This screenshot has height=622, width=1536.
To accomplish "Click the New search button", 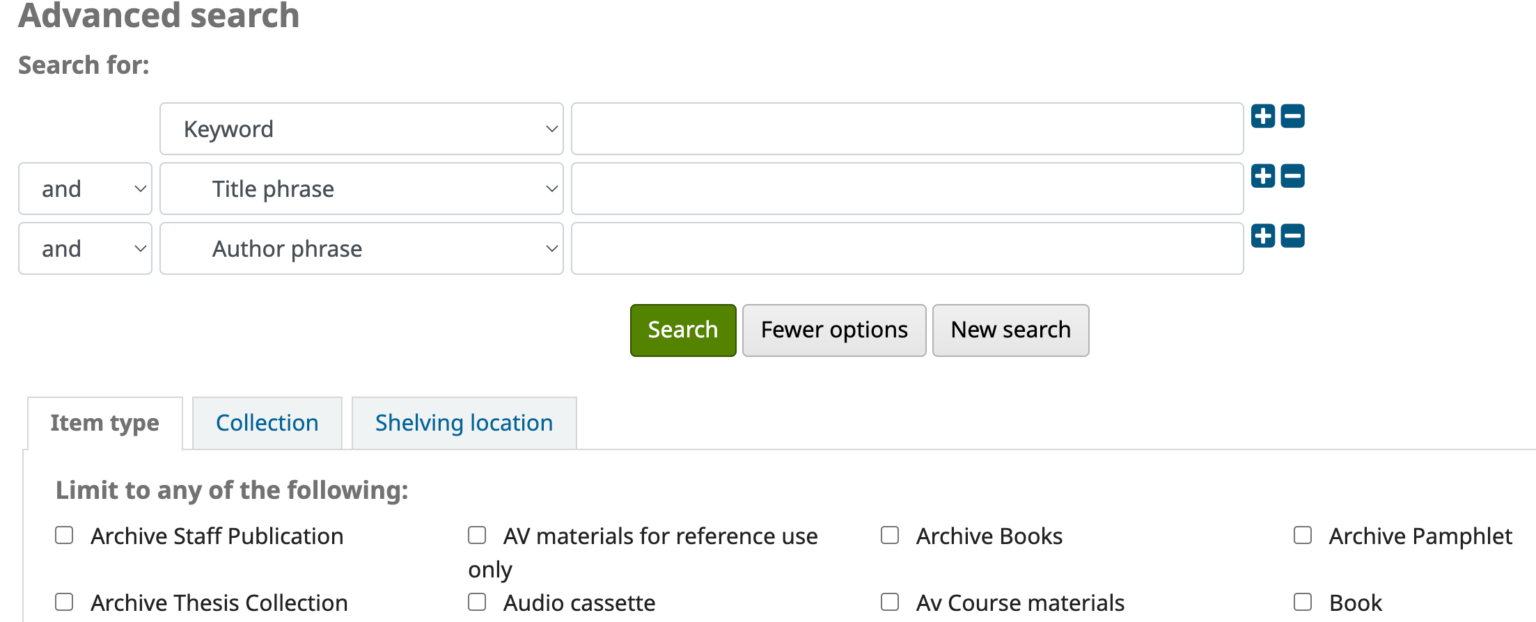I will 1011,330.
